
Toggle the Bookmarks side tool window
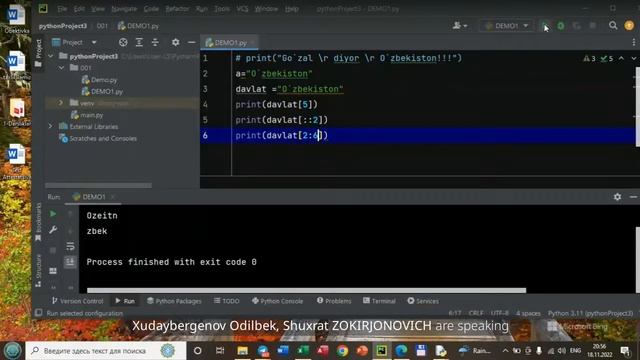coord(38,222)
